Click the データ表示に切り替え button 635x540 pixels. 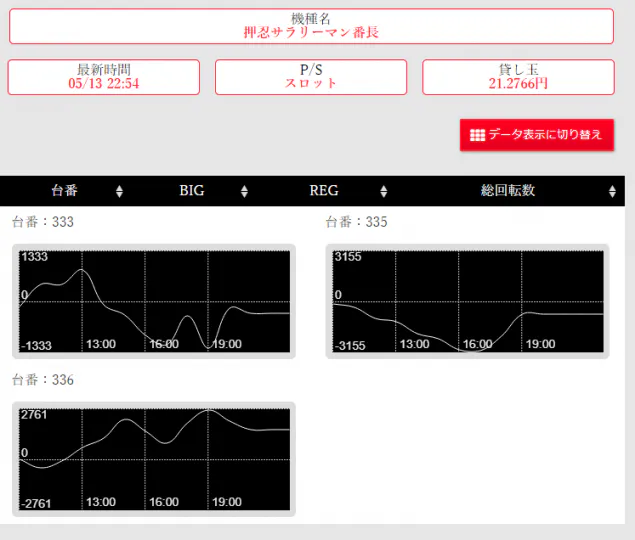coord(537,135)
